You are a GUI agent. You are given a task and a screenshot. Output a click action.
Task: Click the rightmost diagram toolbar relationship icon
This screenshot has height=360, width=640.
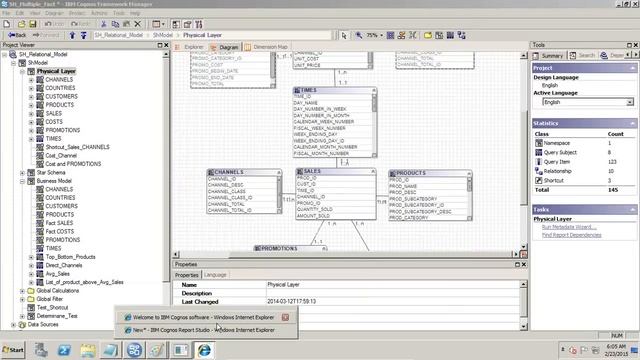tap(462, 36)
